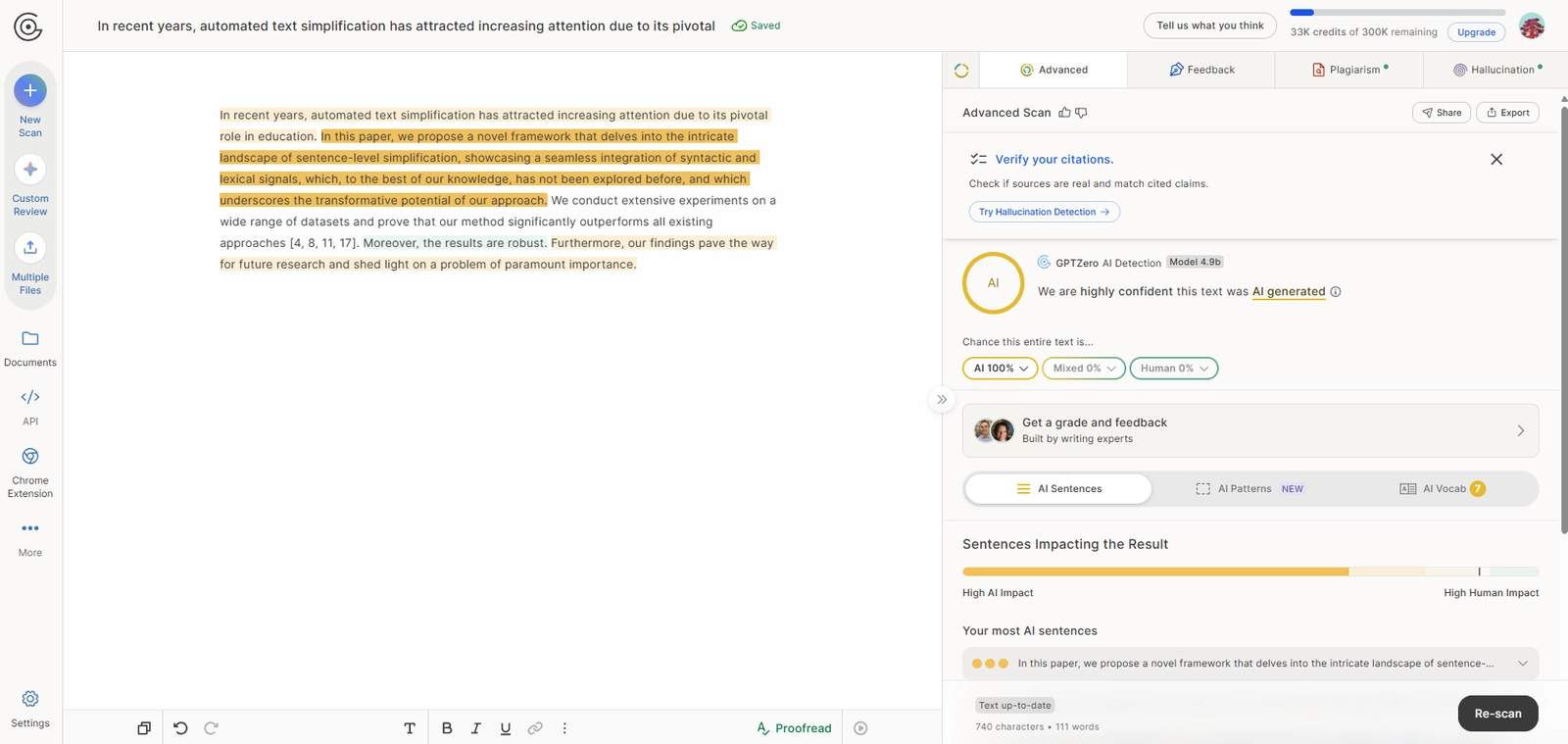Close the Verify your citations card

(x=1496, y=159)
